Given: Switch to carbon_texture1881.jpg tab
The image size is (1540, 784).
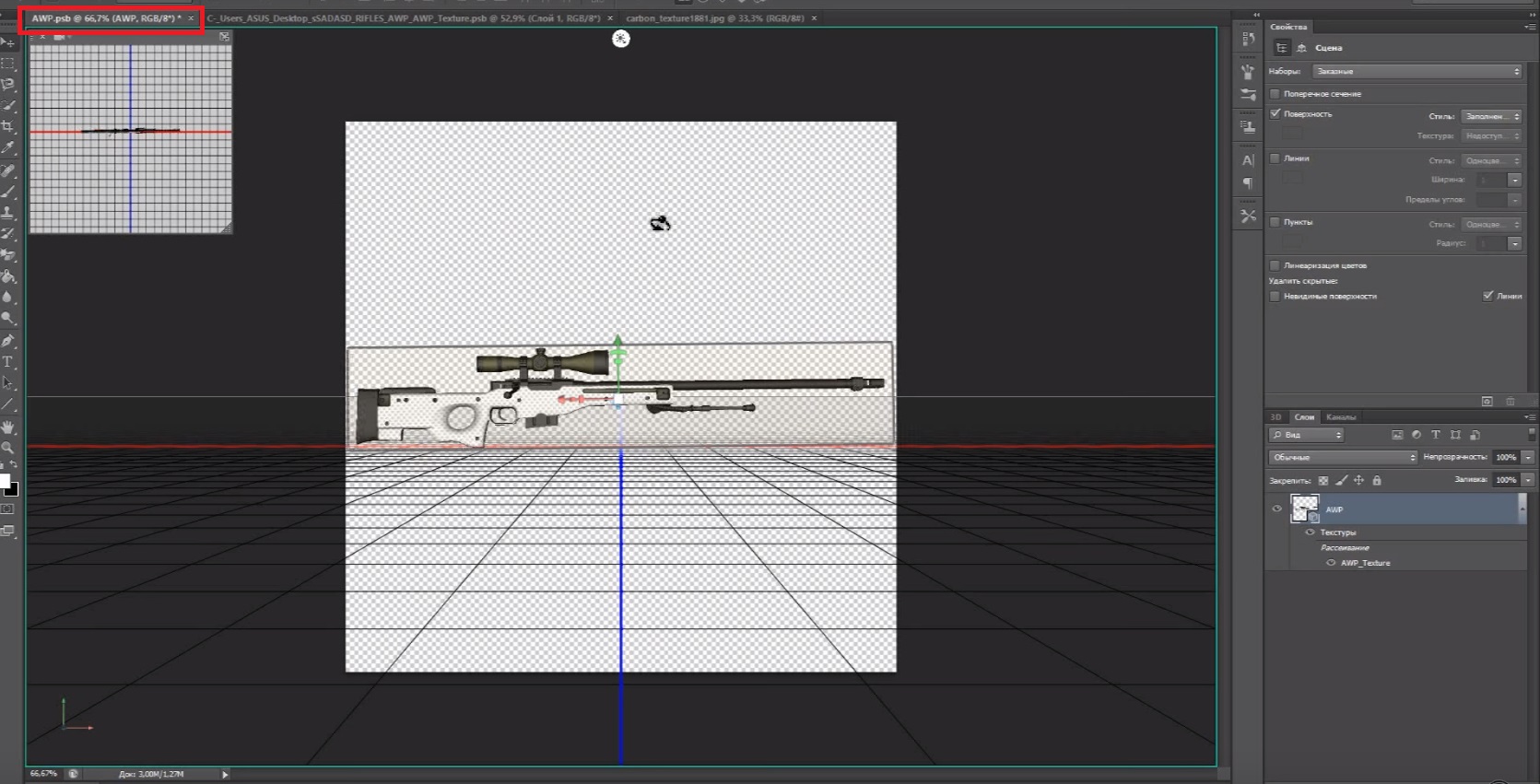Looking at the screenshot, I should [715, 18].
